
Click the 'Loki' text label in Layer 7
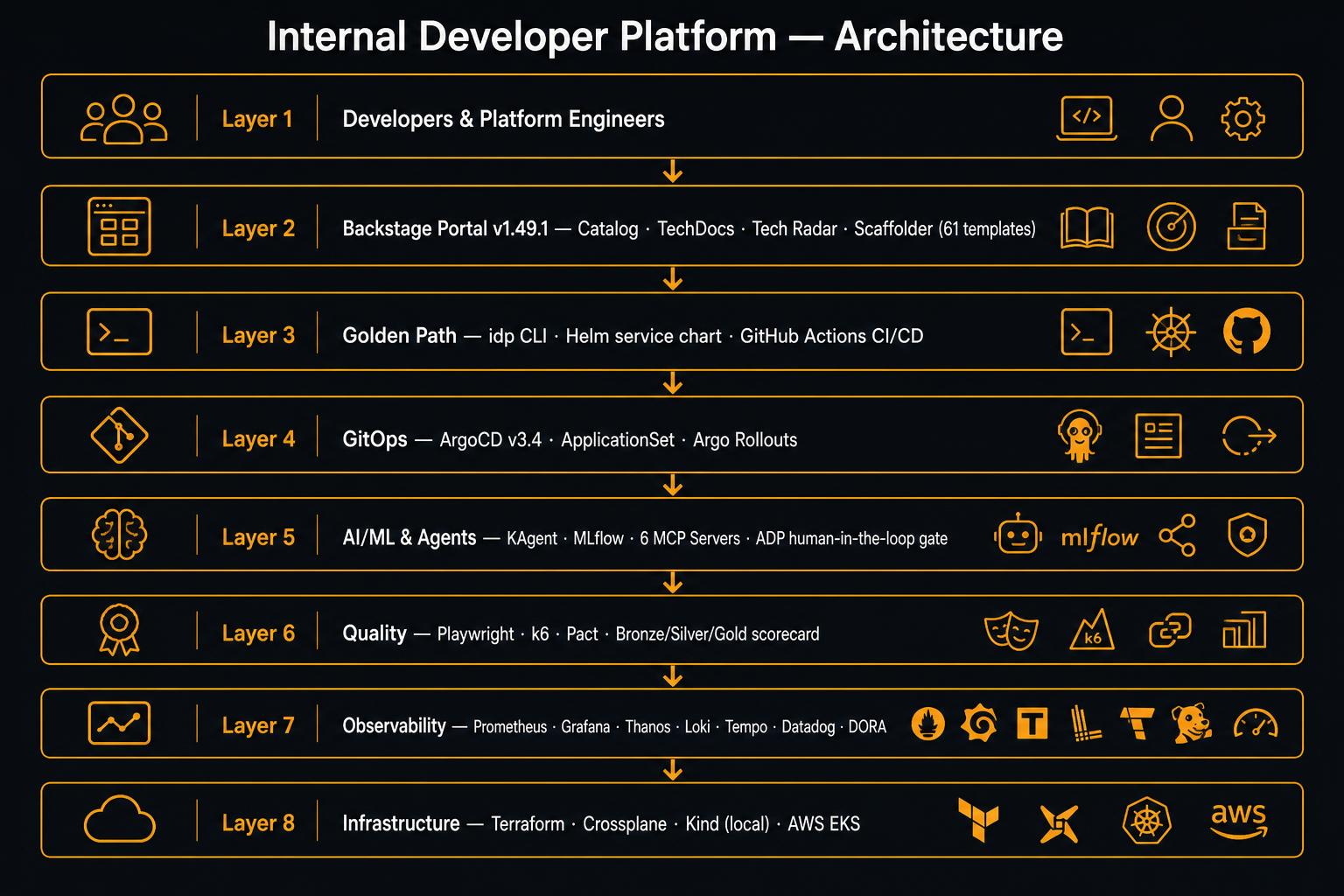pyautogui.click(x=697, y=726)
